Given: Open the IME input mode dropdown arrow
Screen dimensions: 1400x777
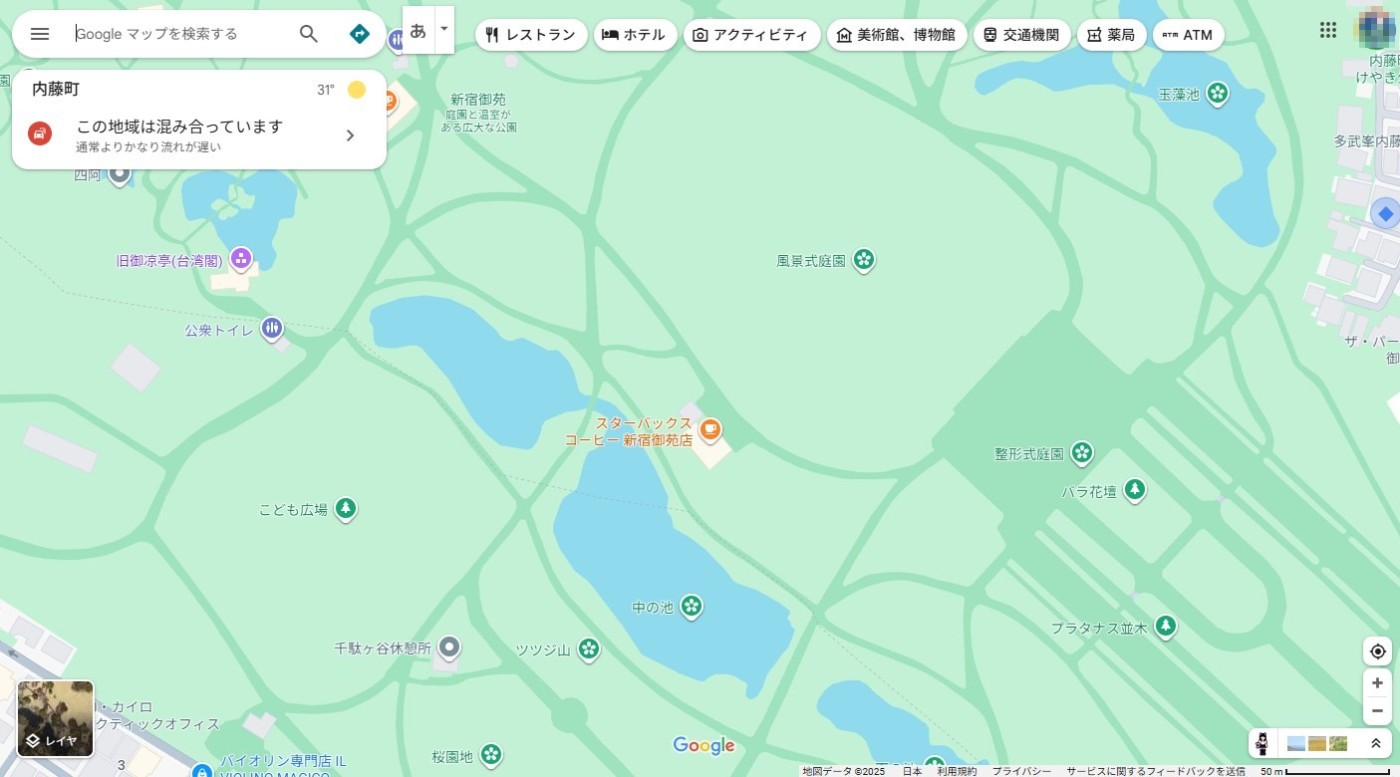Looking at the screenshot, I should pos(445,30).
